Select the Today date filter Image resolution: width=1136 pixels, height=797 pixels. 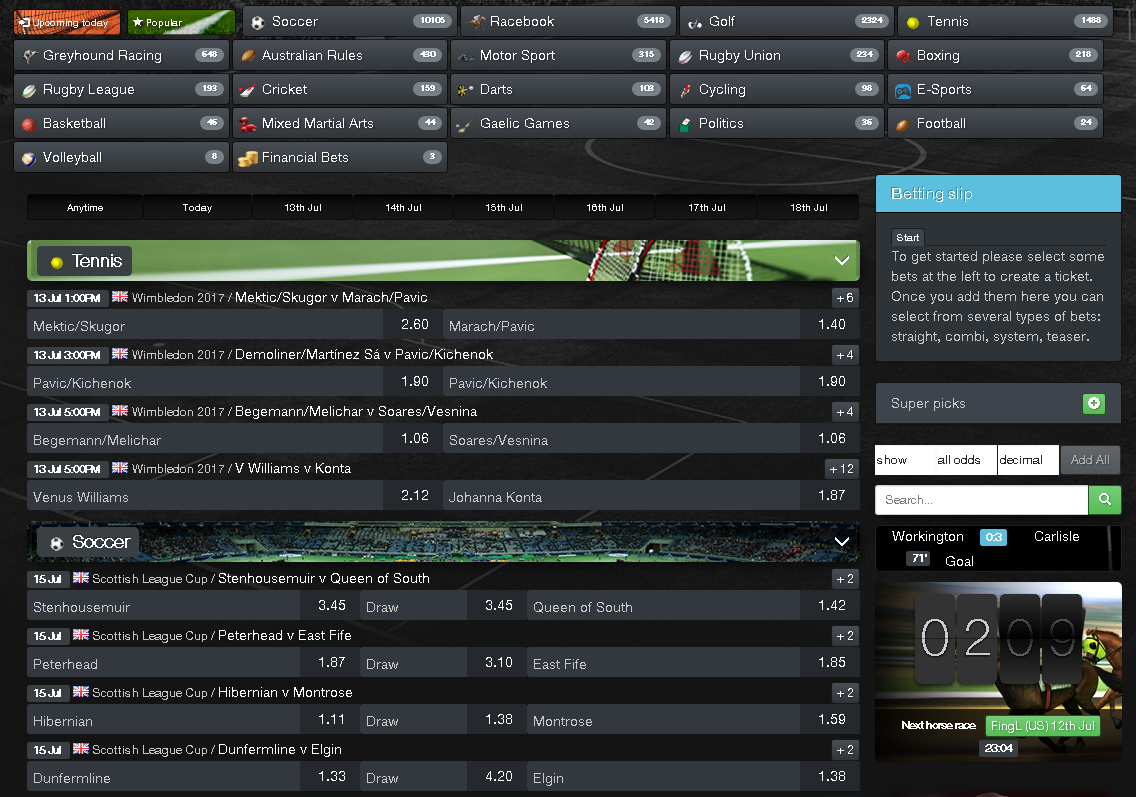click(x=197, y=208)
